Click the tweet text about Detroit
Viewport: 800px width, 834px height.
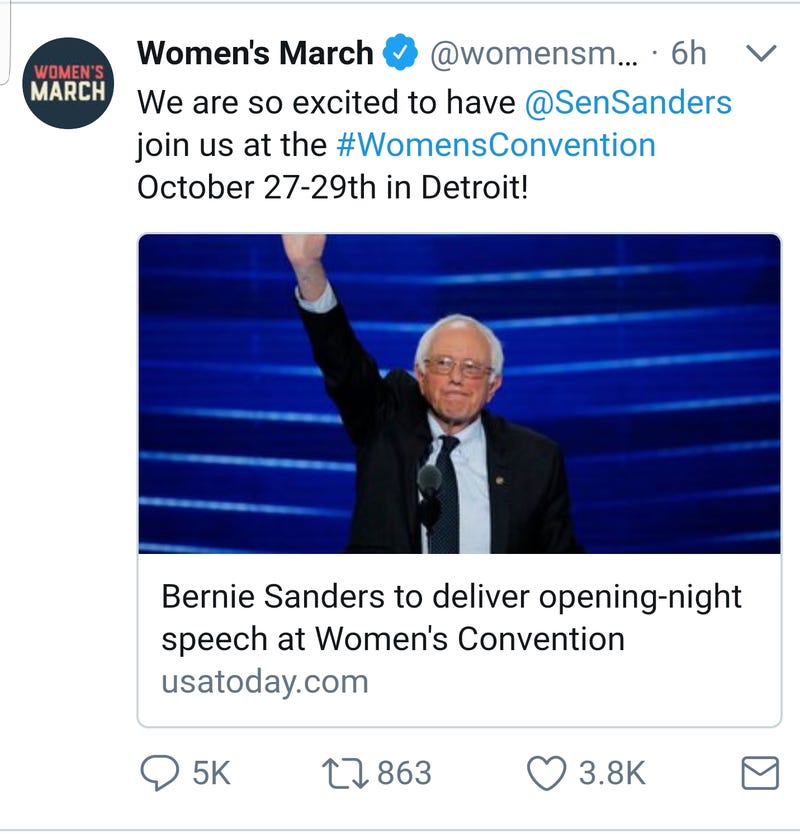pyautogui.click(x=435, y=145)
